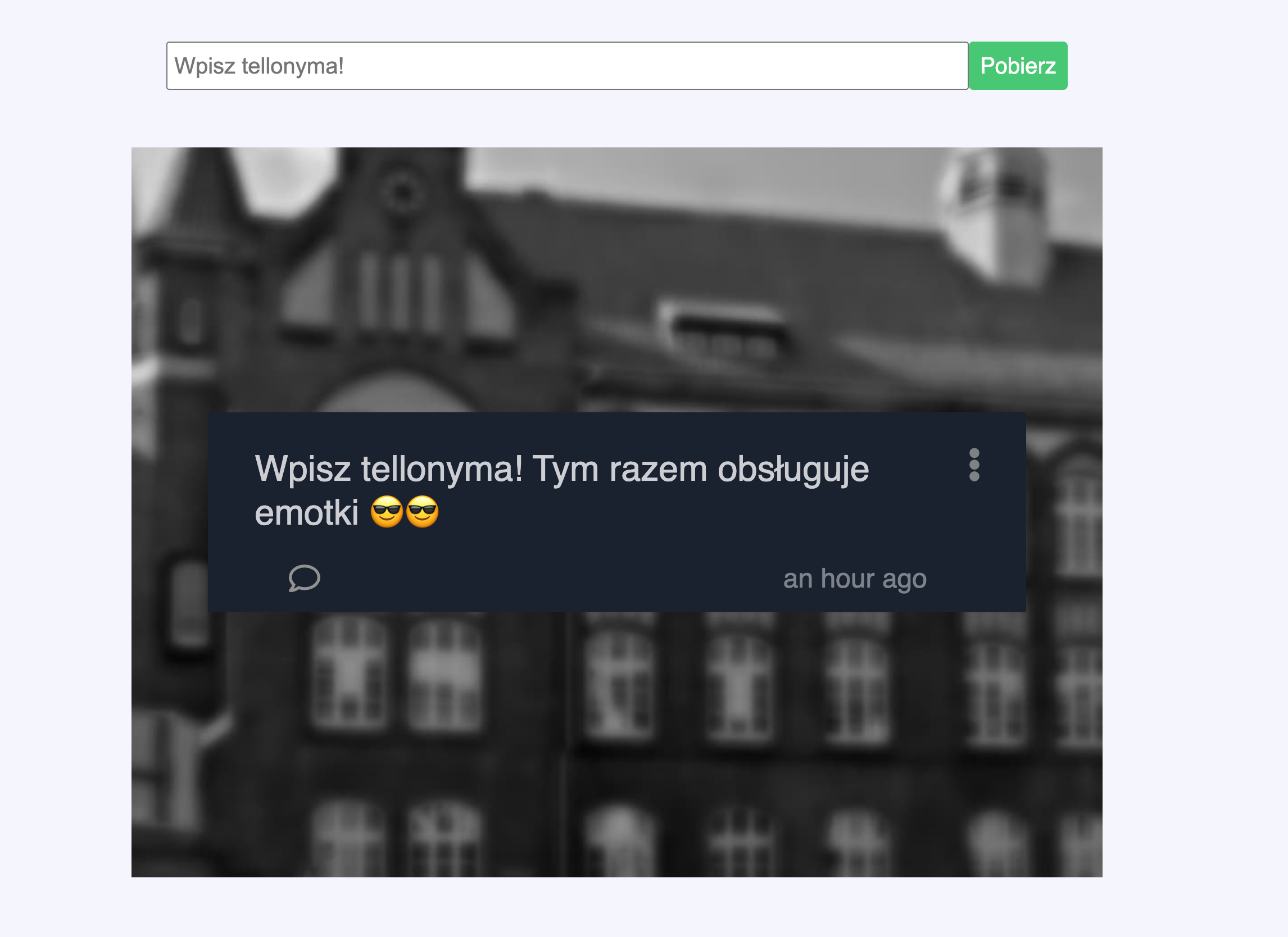This screenshot has width=1288, height=937.
Task: Click the page background below the image
Action: (616, 908)
